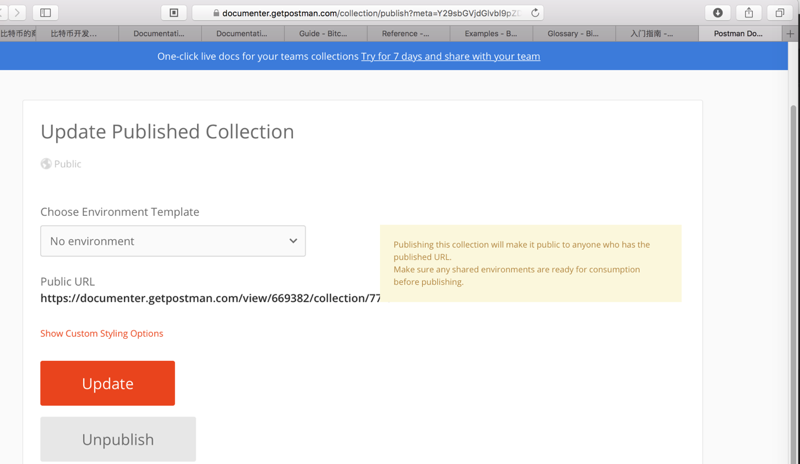Viewport: 800px width, 464px height.
Task: Click the Choose Environment Template label
Action: click(x=120, y=212)
